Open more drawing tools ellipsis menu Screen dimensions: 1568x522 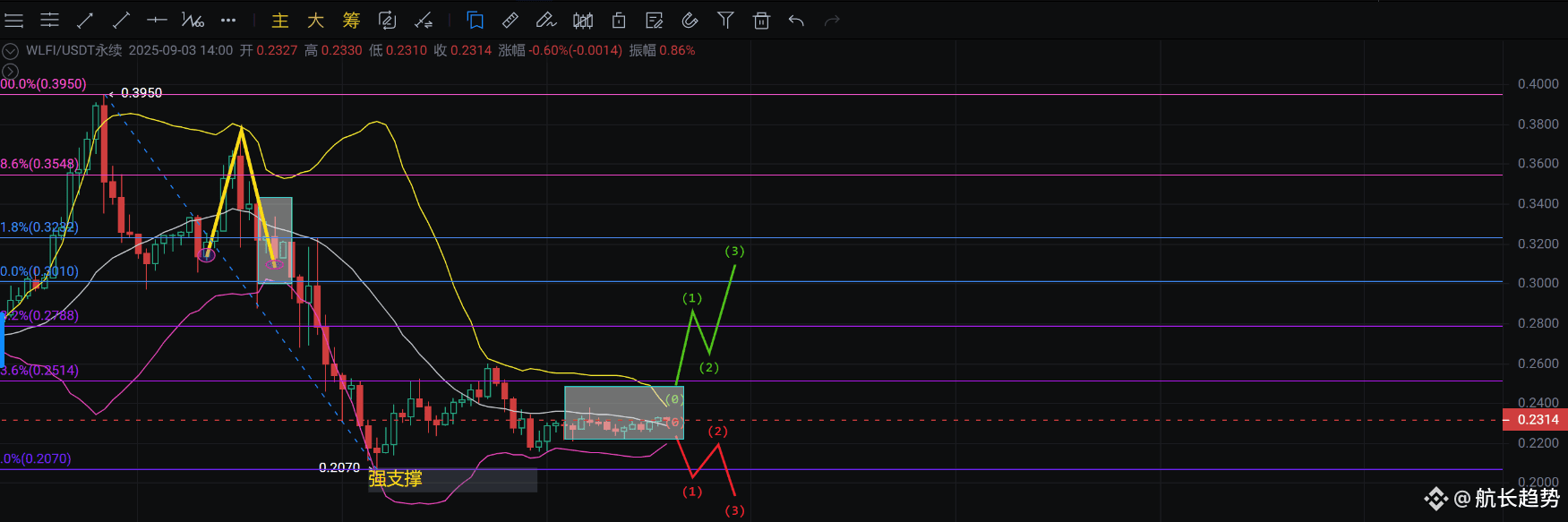[228, 20]
